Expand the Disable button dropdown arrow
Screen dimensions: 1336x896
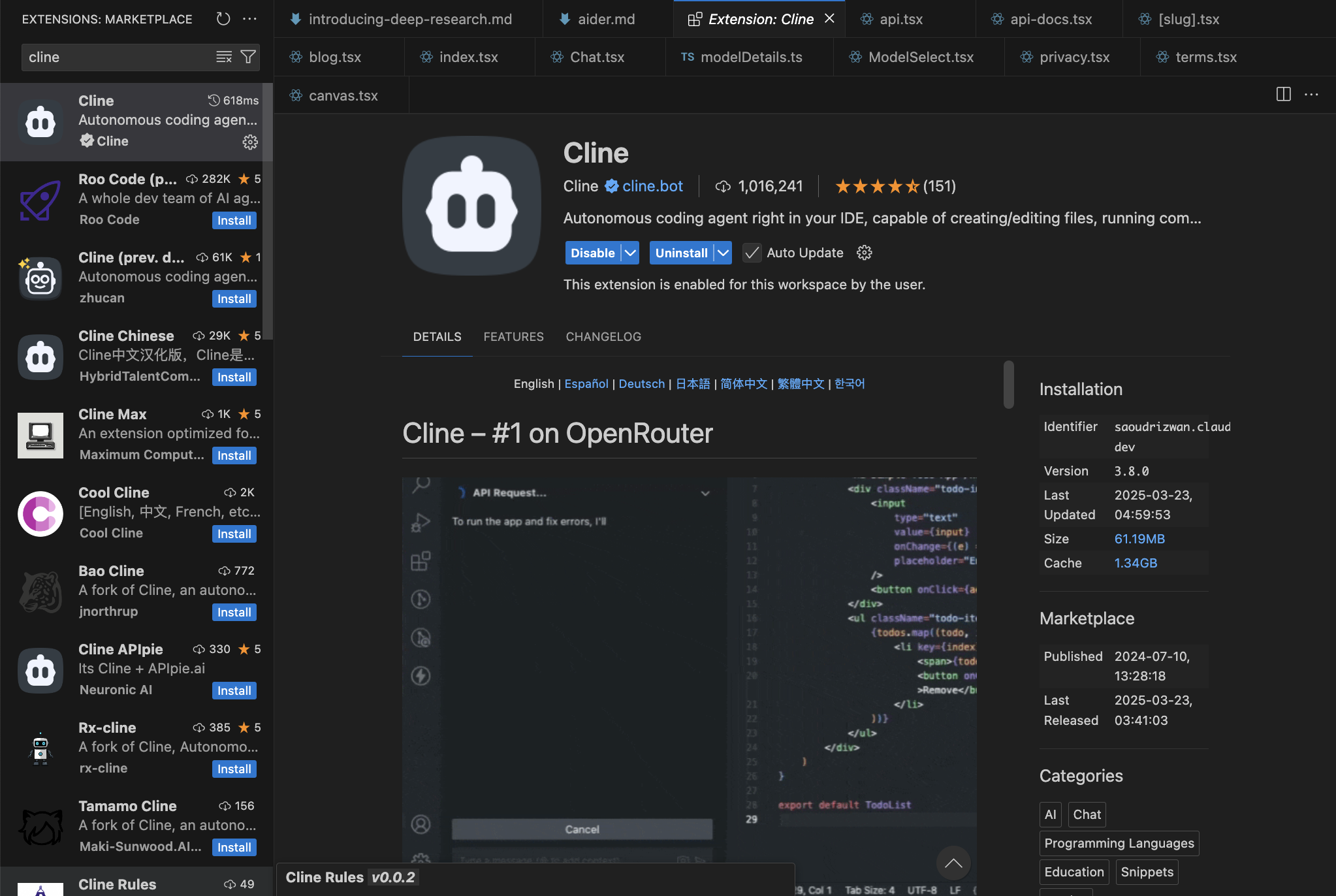pos(630,253)
